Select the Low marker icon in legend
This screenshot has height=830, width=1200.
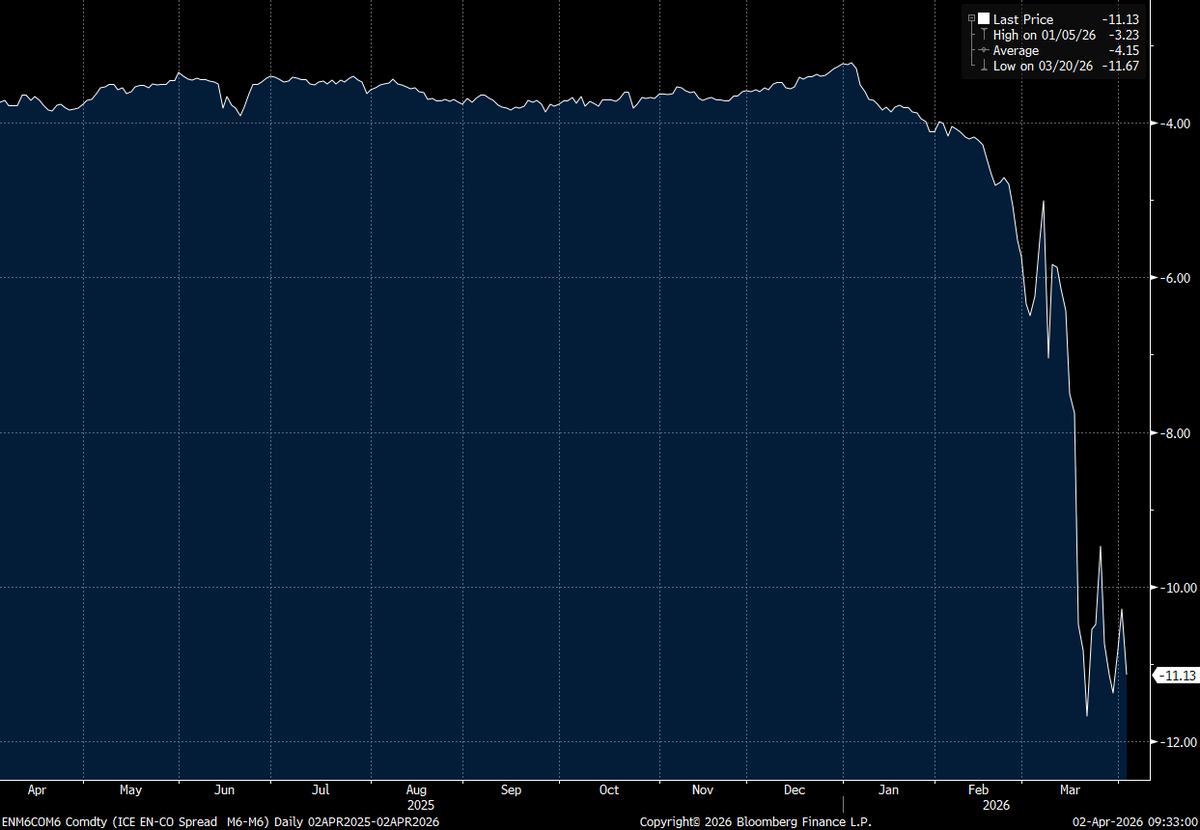tap(984, 66)
